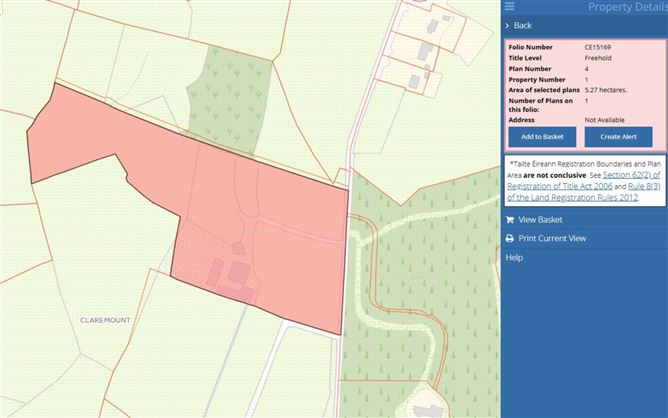The image size is (668, 418).
Task: Open the View Basket menu item
Action: pos(540,220)
